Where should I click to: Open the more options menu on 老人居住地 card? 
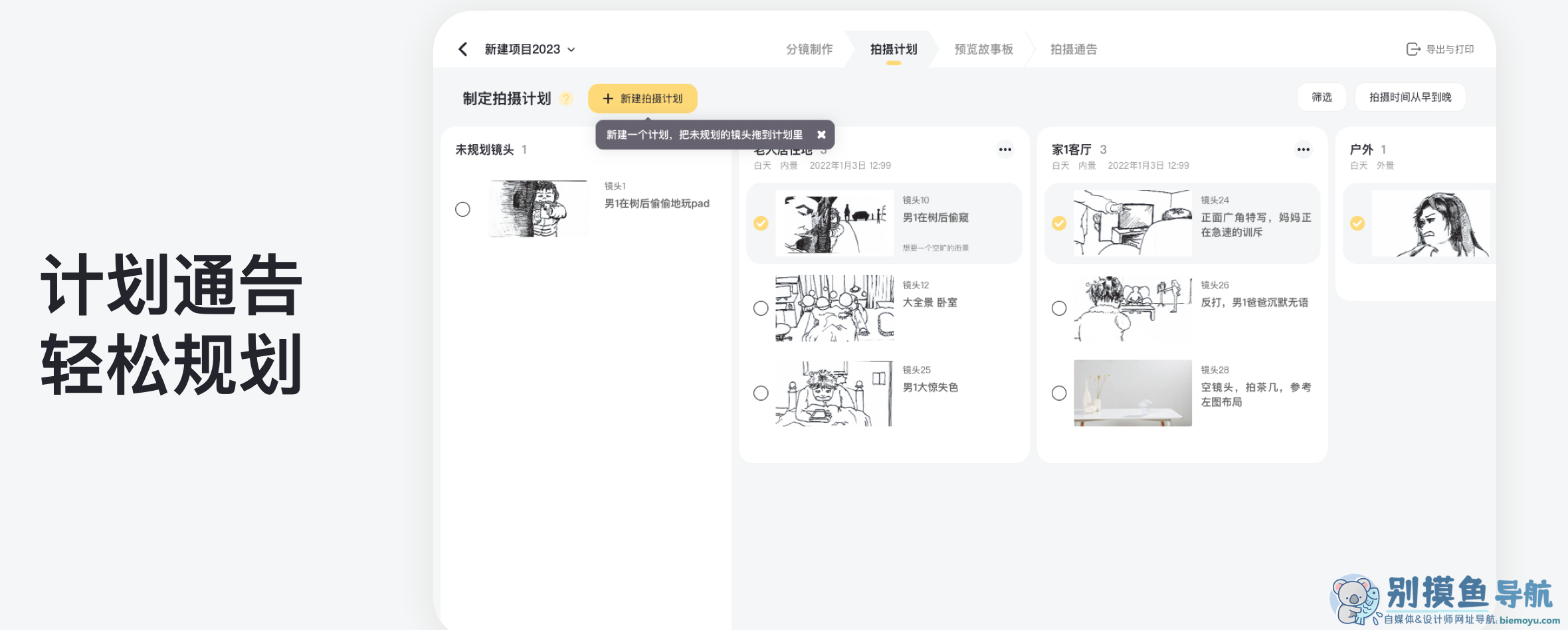(1005, 150)
